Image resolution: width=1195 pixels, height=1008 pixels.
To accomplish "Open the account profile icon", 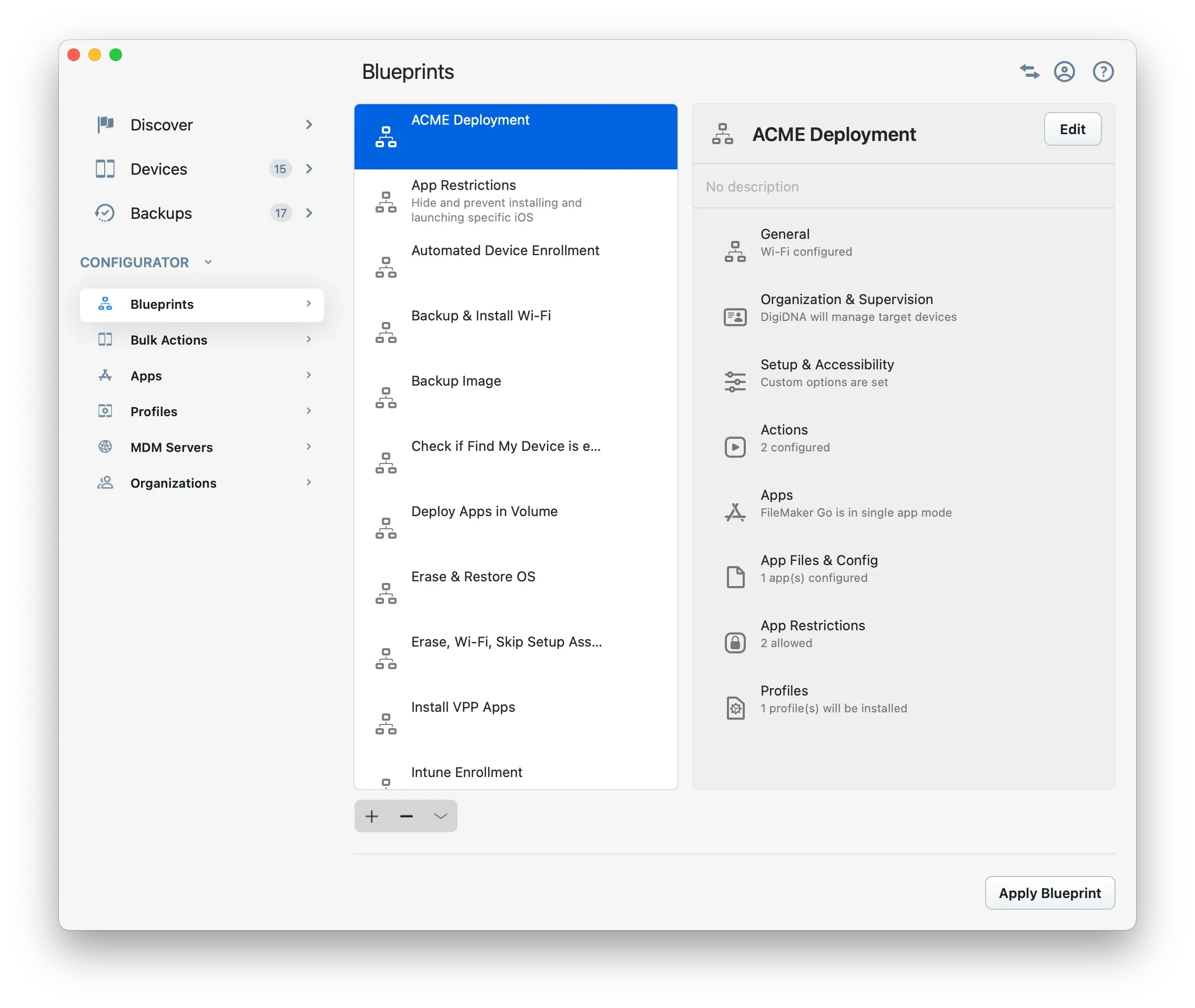I will [1064, 71].
